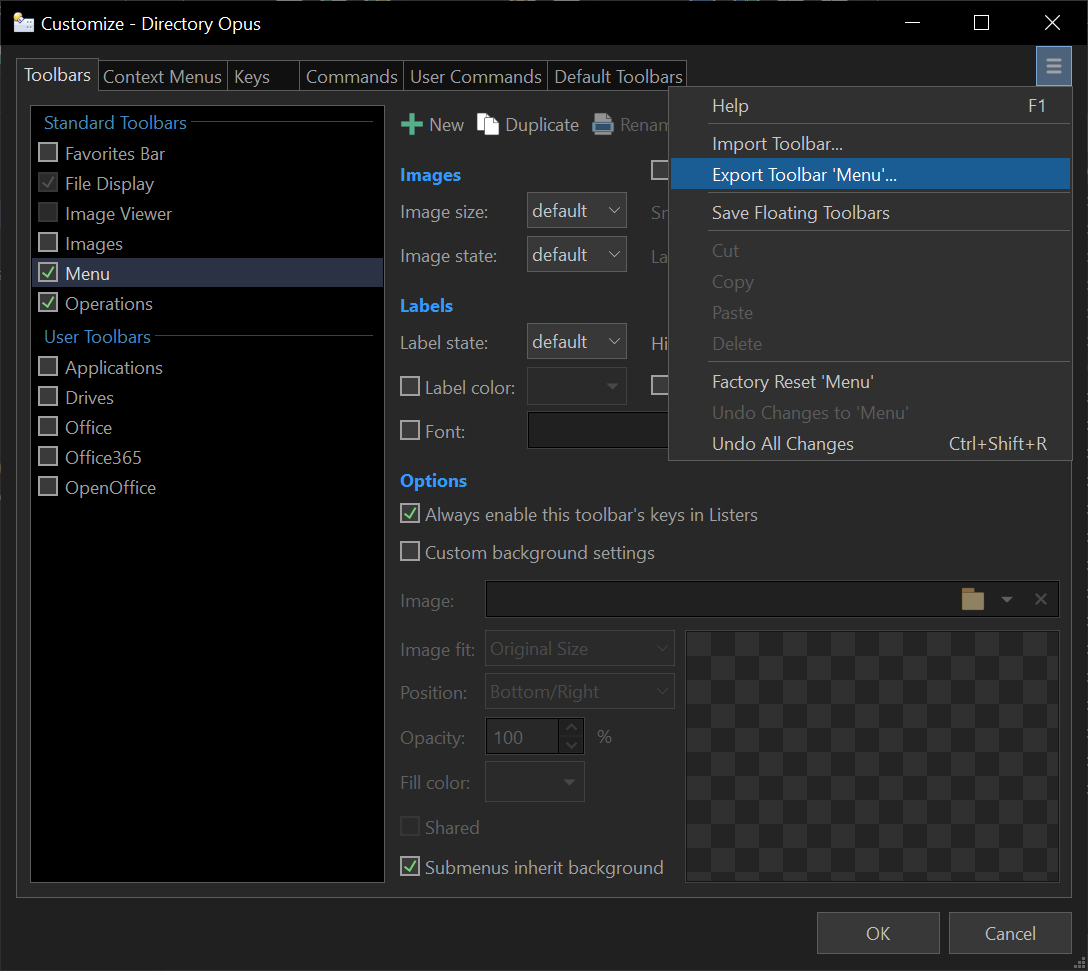Toggle Submenus inherit background
The image size is (1088, 971).
(x=410, y=866)
